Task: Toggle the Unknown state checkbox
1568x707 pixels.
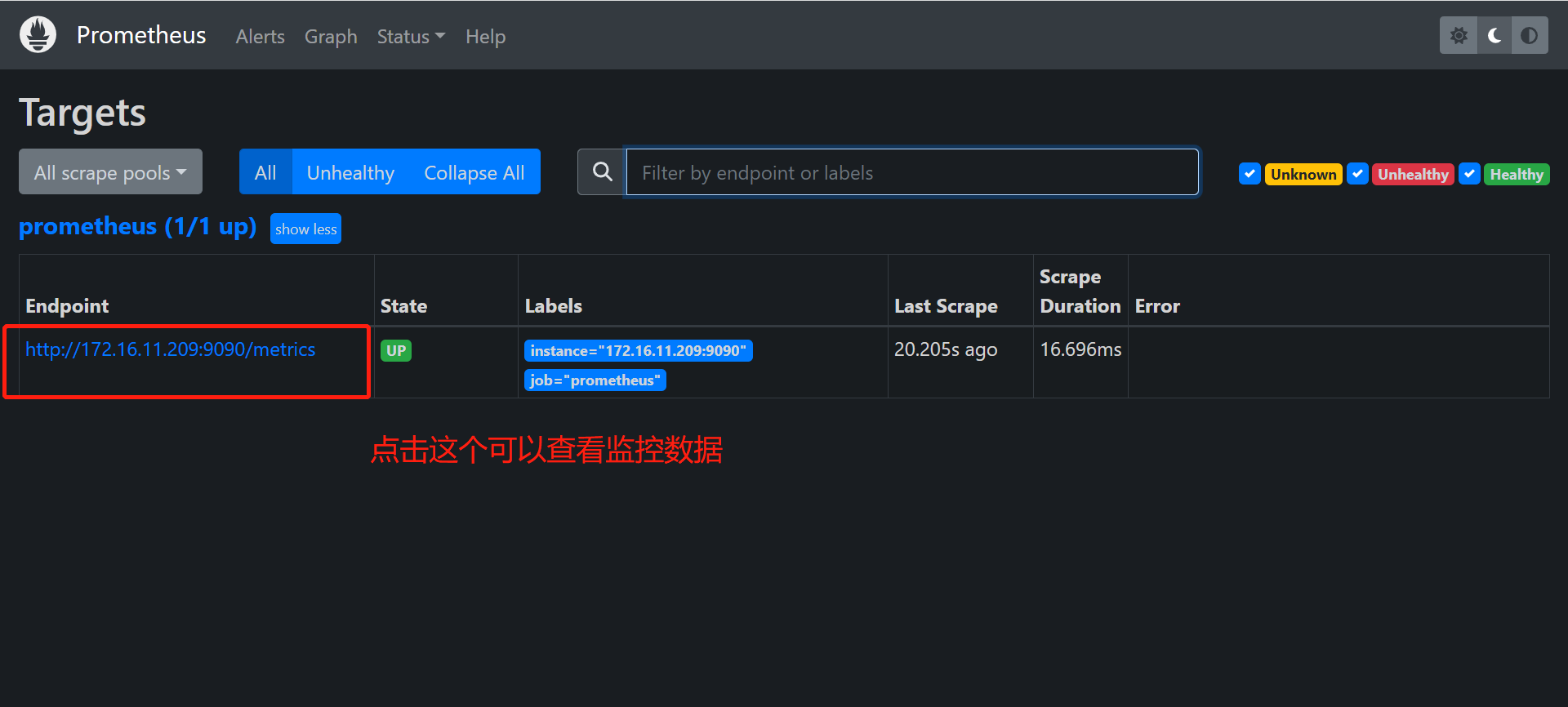Action: (1249, 174)
